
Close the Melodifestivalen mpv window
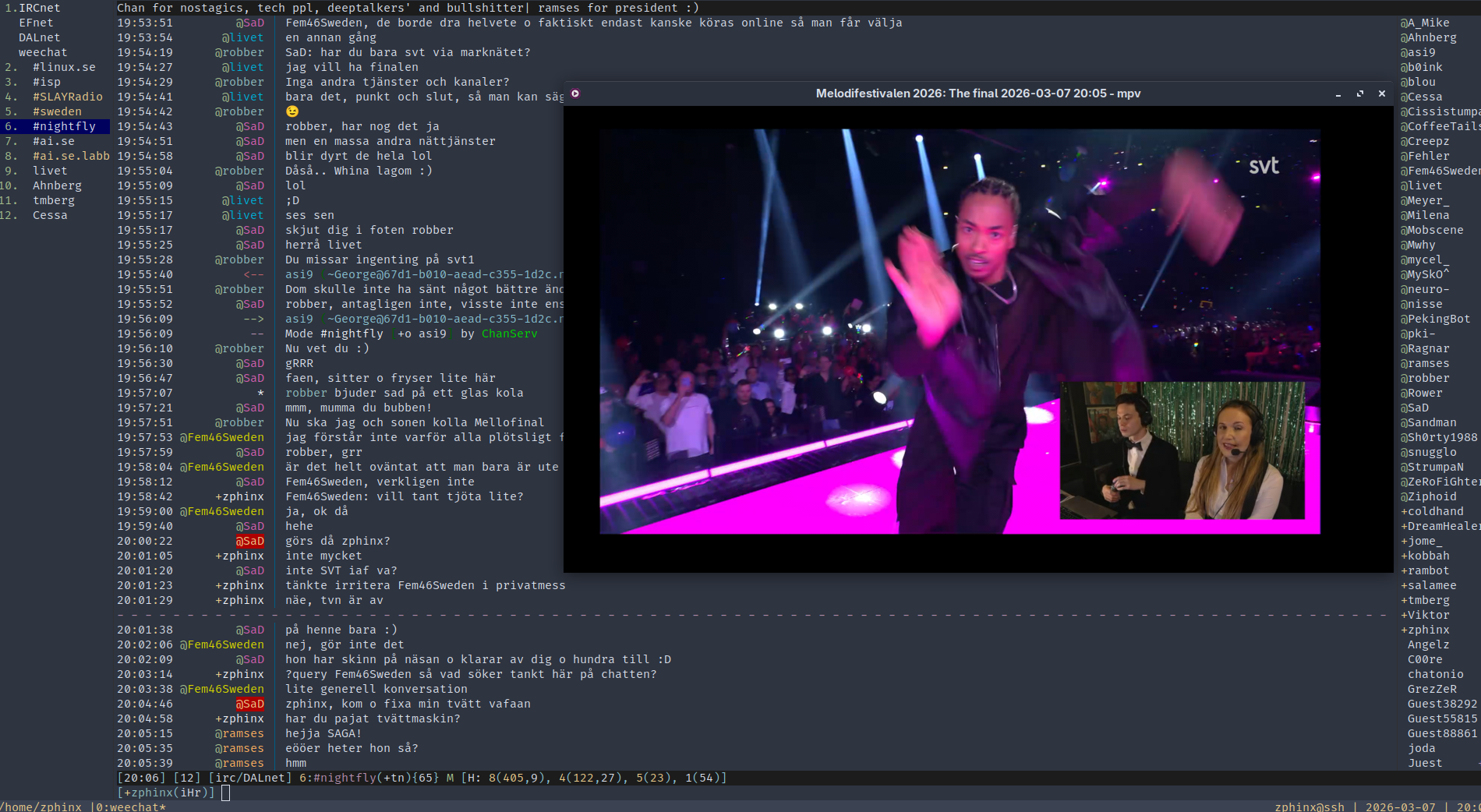click(1382, 94)
